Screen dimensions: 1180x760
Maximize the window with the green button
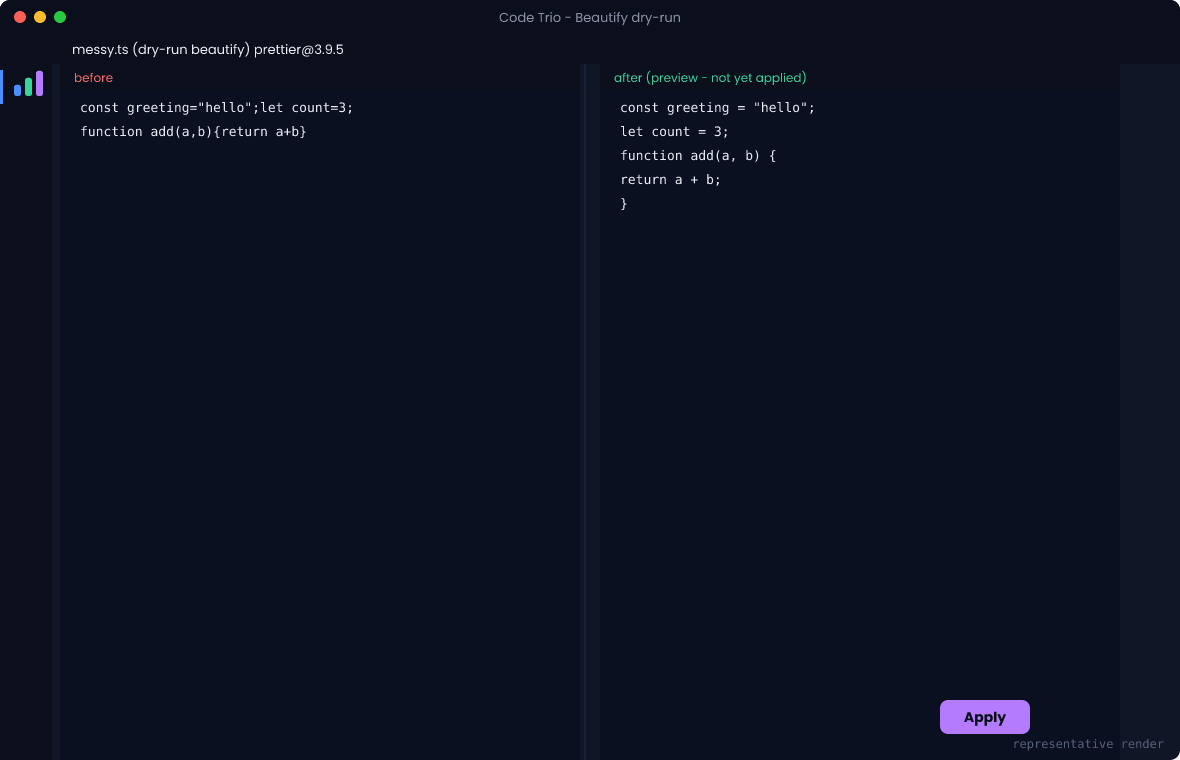(60, 17)
